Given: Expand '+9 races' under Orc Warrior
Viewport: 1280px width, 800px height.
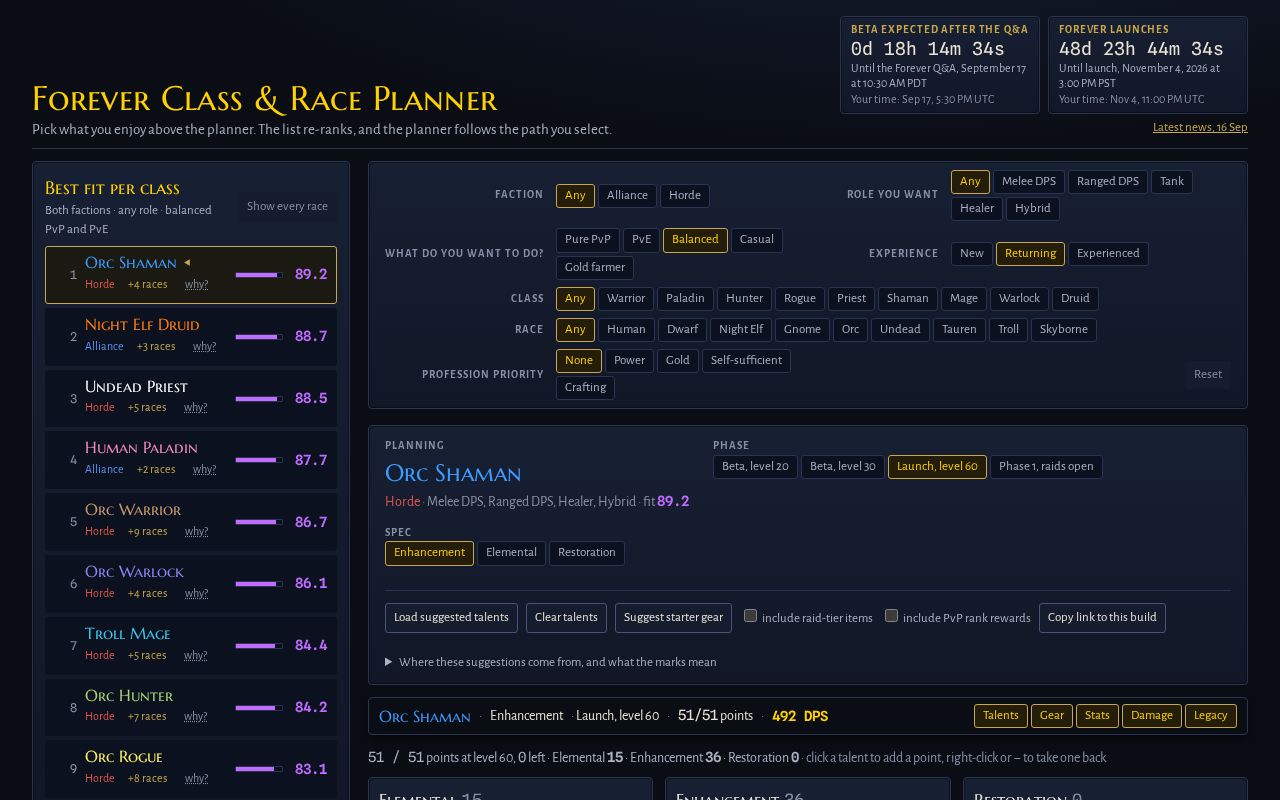Looking at the screenshot, I should (x=147, y=532).
